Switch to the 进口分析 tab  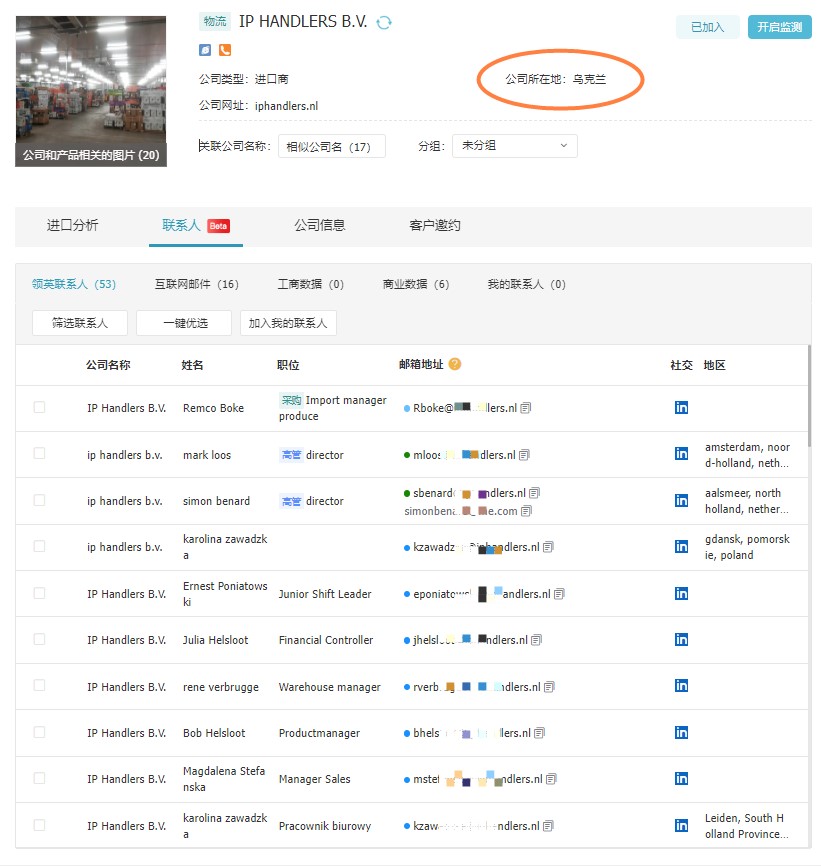[x=73, y=225]
